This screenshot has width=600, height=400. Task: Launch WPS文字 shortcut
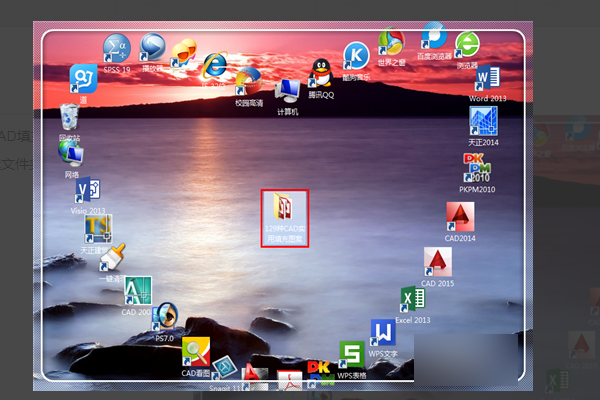point(383,333)
